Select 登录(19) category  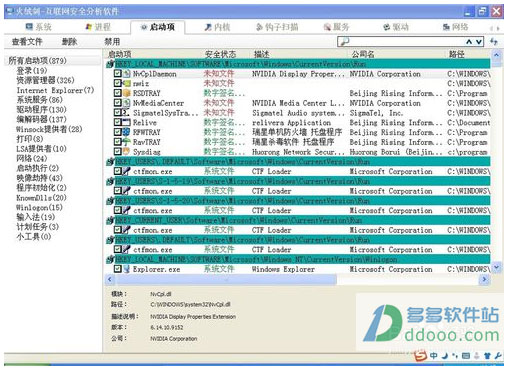[x=32, y=70]
